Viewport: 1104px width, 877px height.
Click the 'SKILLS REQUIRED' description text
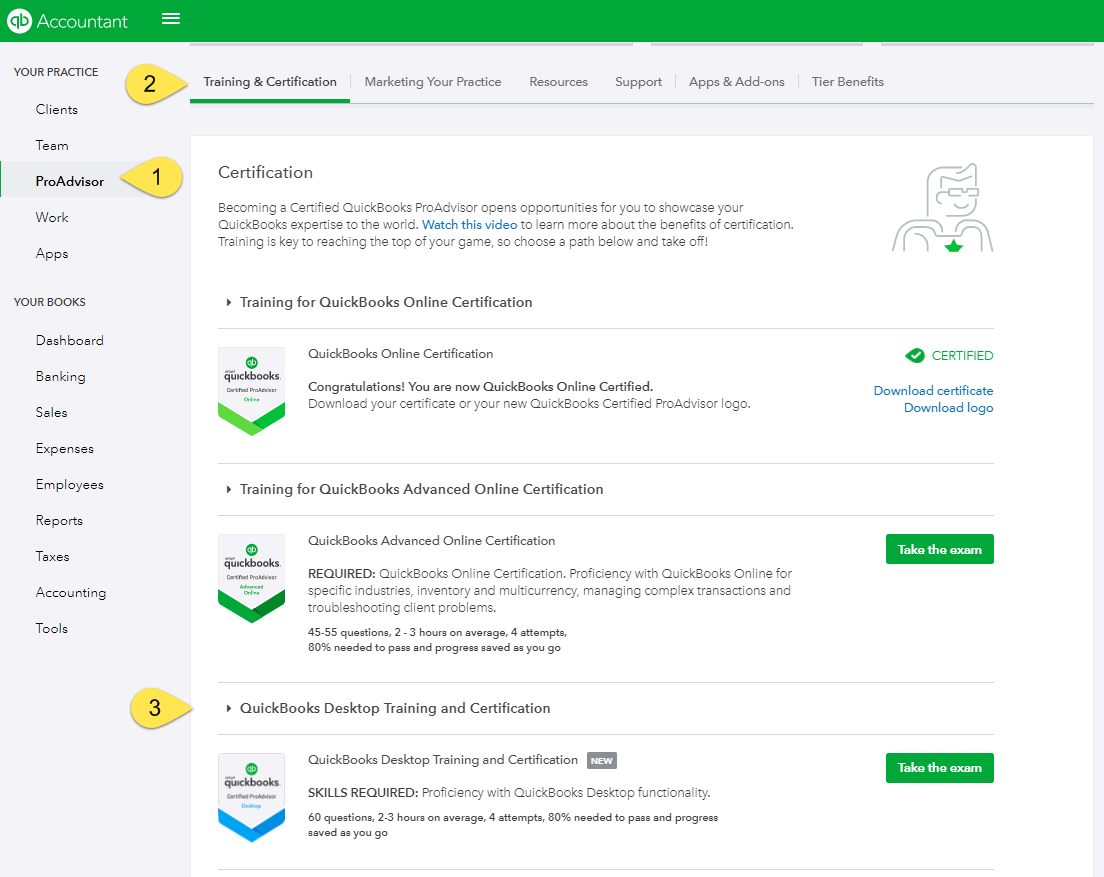tap(509, 793)
